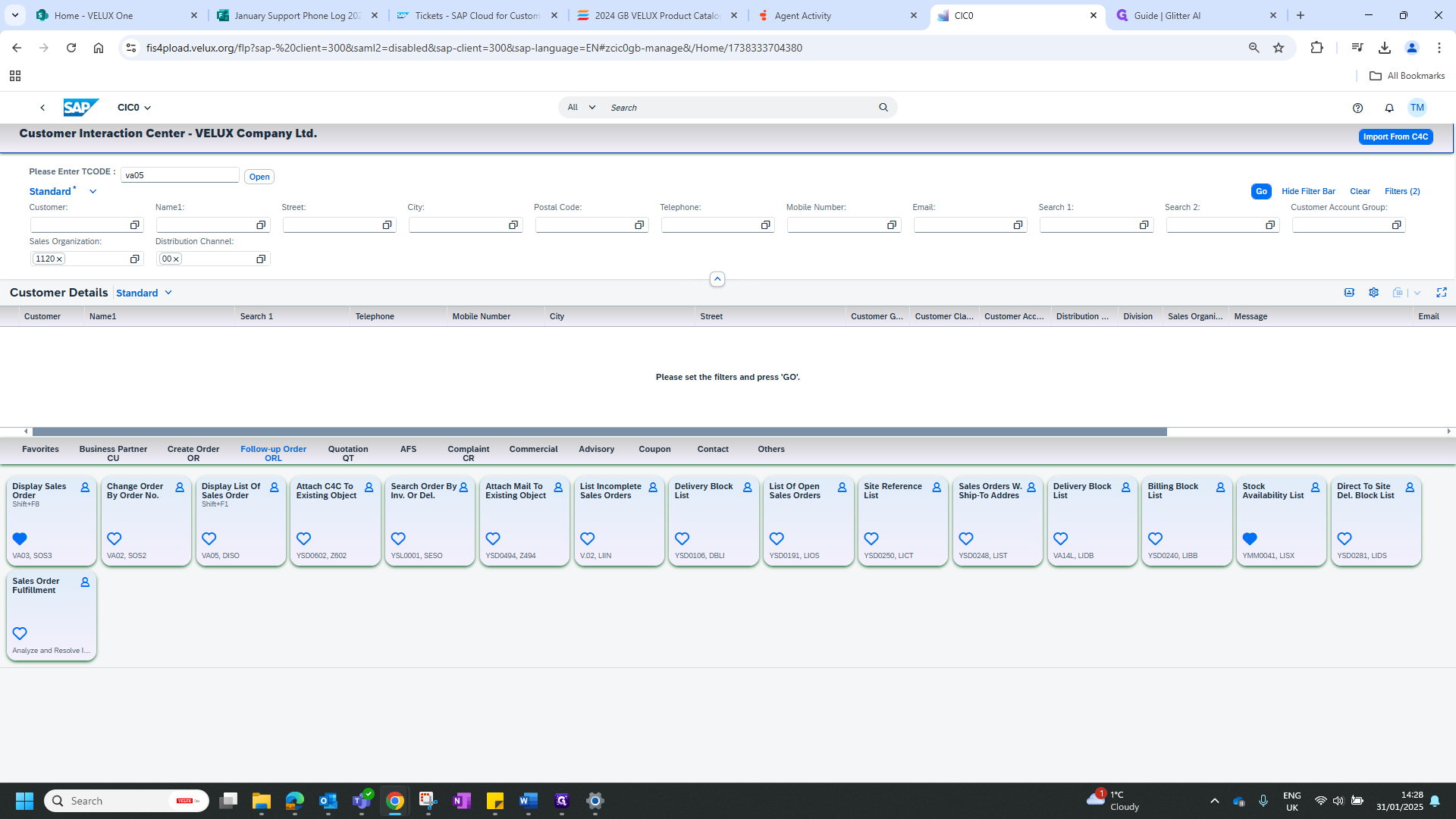Open value help for Customer field
The image size is (1456, 819).
(x=134, y=225)
